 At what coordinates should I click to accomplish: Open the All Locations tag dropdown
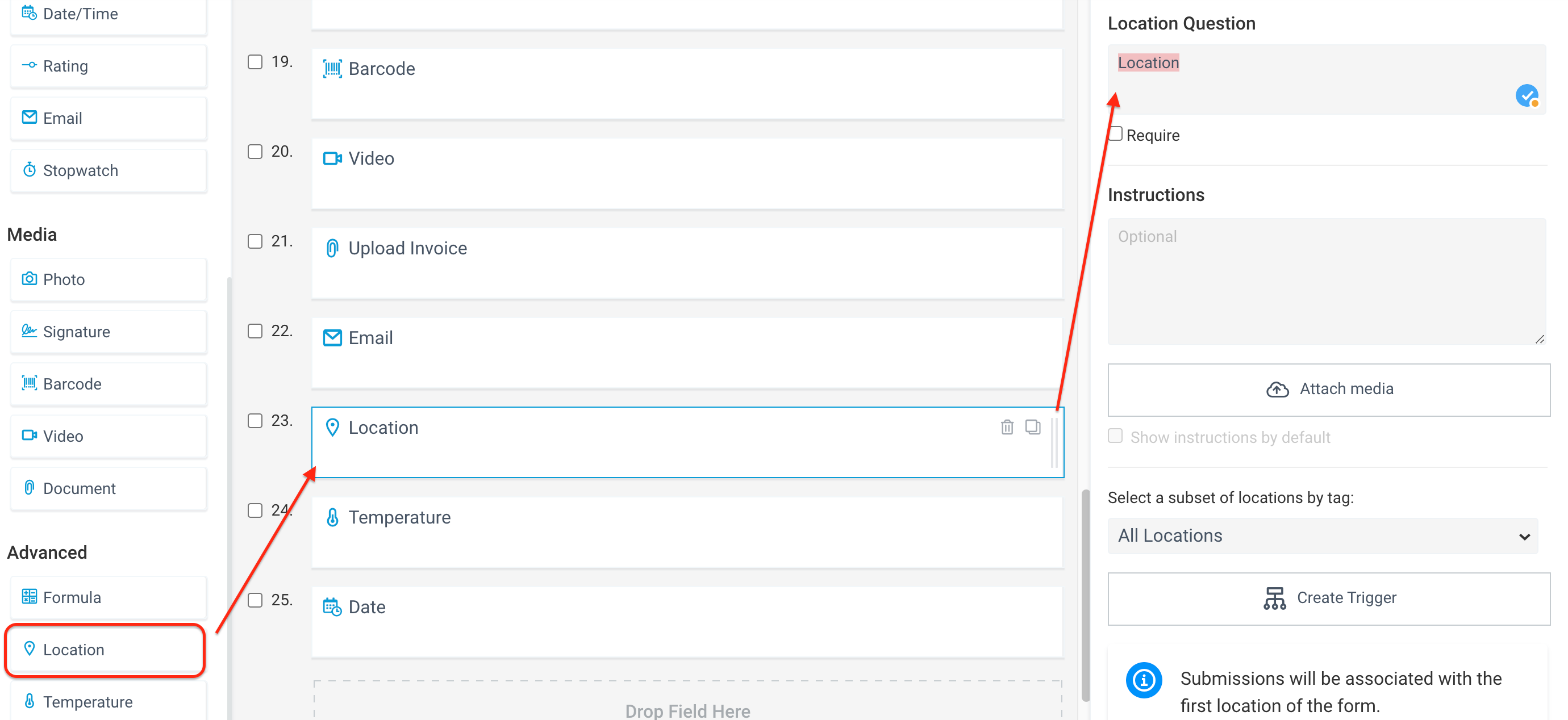pyautogui.click(x=1322, y=535)
